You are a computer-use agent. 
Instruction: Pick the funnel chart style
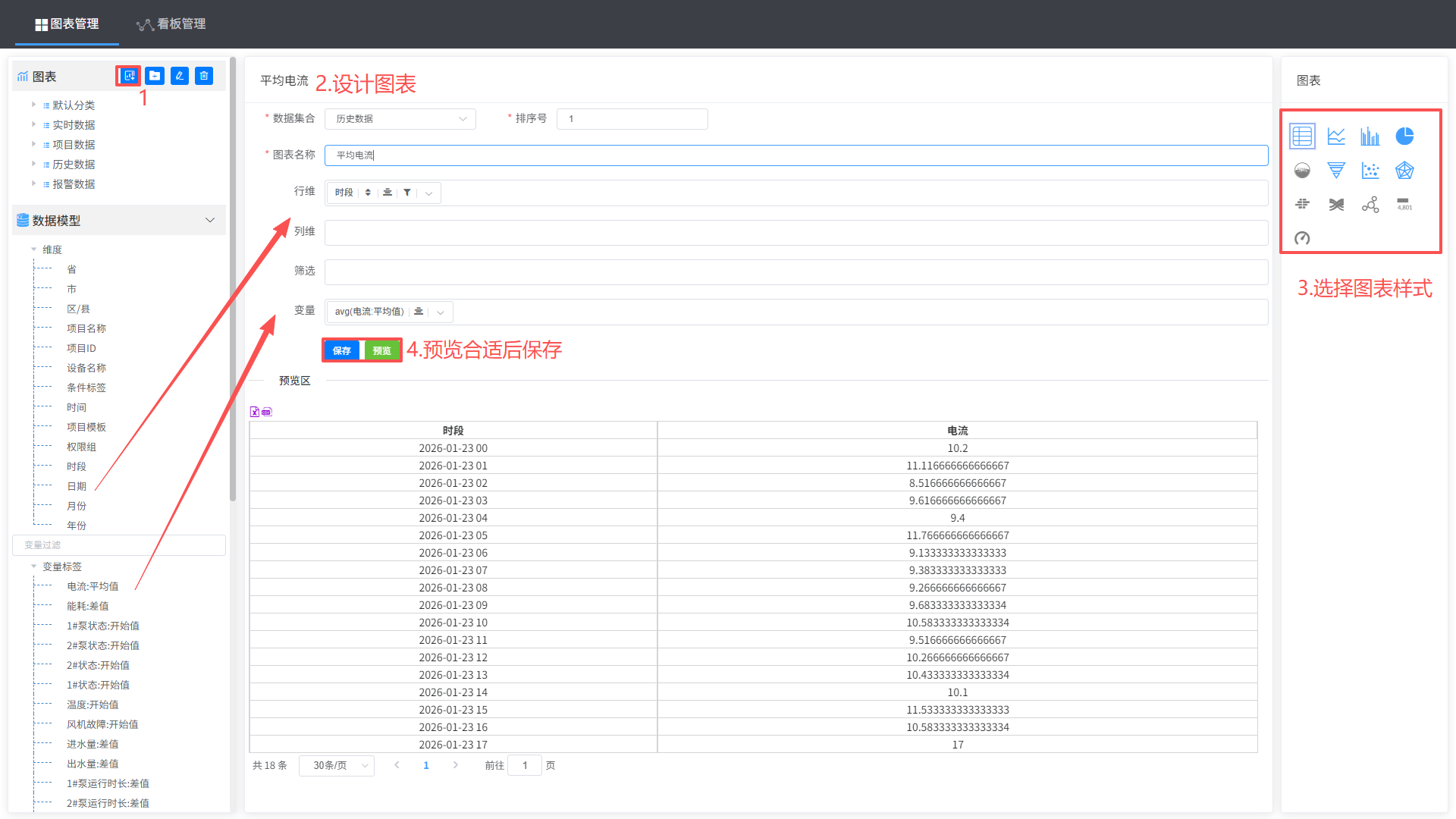pos(1336,171)
